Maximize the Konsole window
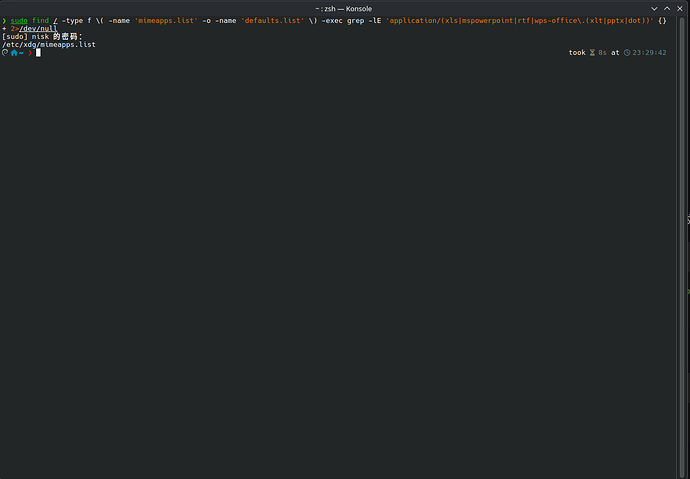Image resolution: width=690 pixels, height=479 pixels. click(667, 9)
